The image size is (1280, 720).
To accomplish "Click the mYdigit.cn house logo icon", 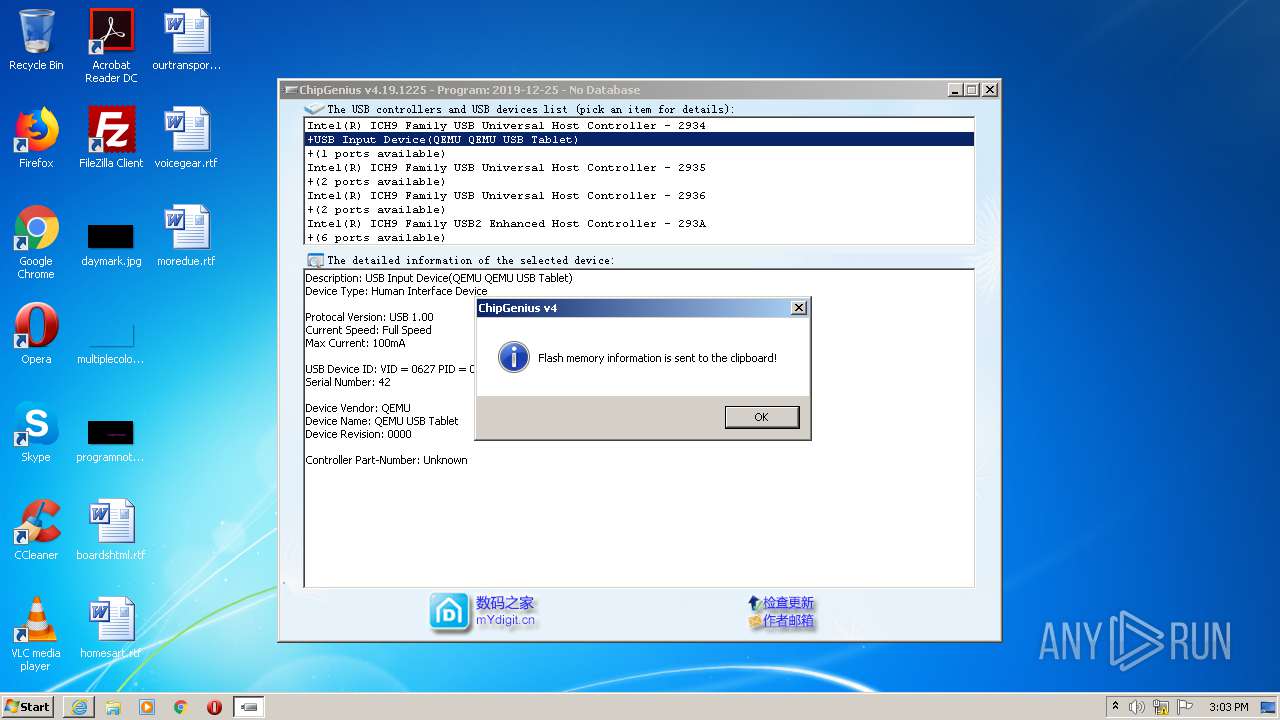I will click(450, 612).
